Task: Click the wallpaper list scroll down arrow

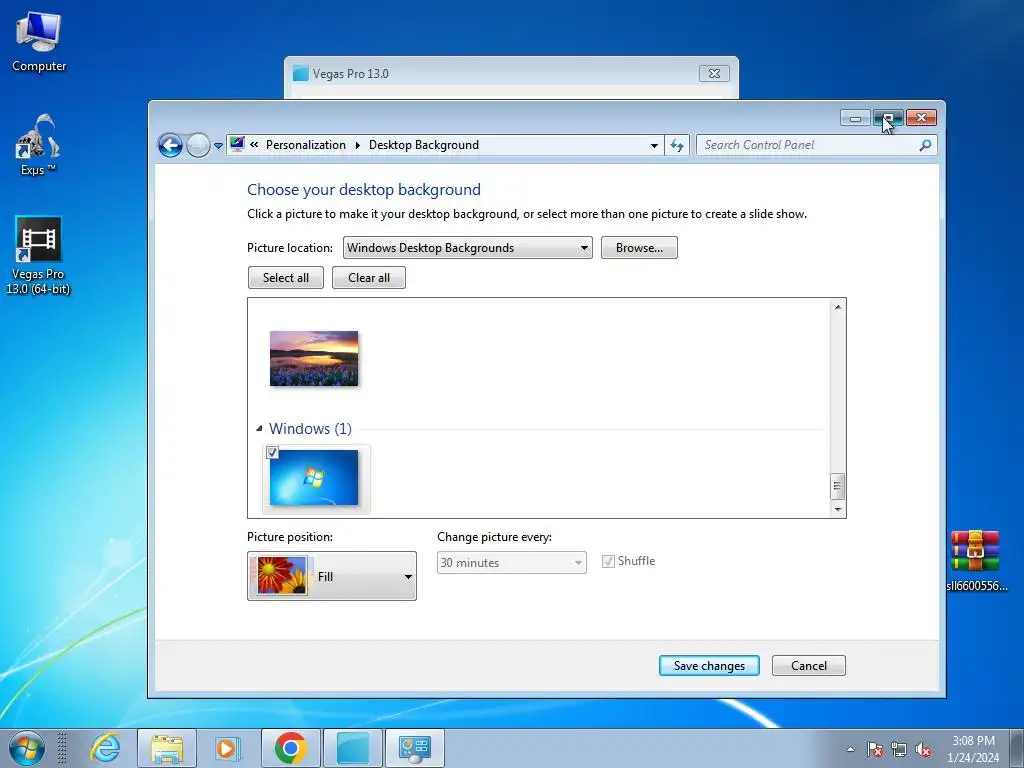Action: point(838,509)
